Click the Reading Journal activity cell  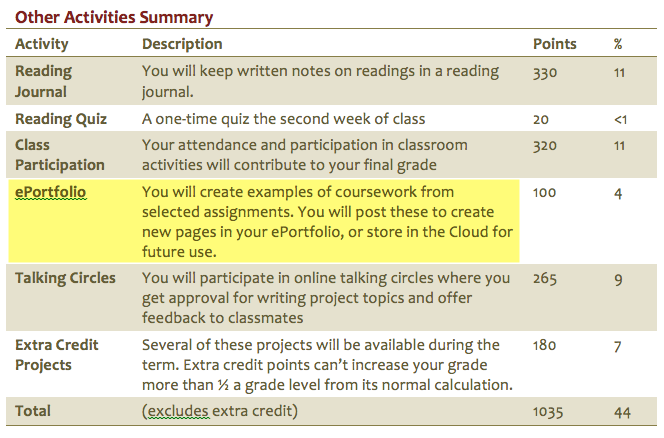pos(43,82)
